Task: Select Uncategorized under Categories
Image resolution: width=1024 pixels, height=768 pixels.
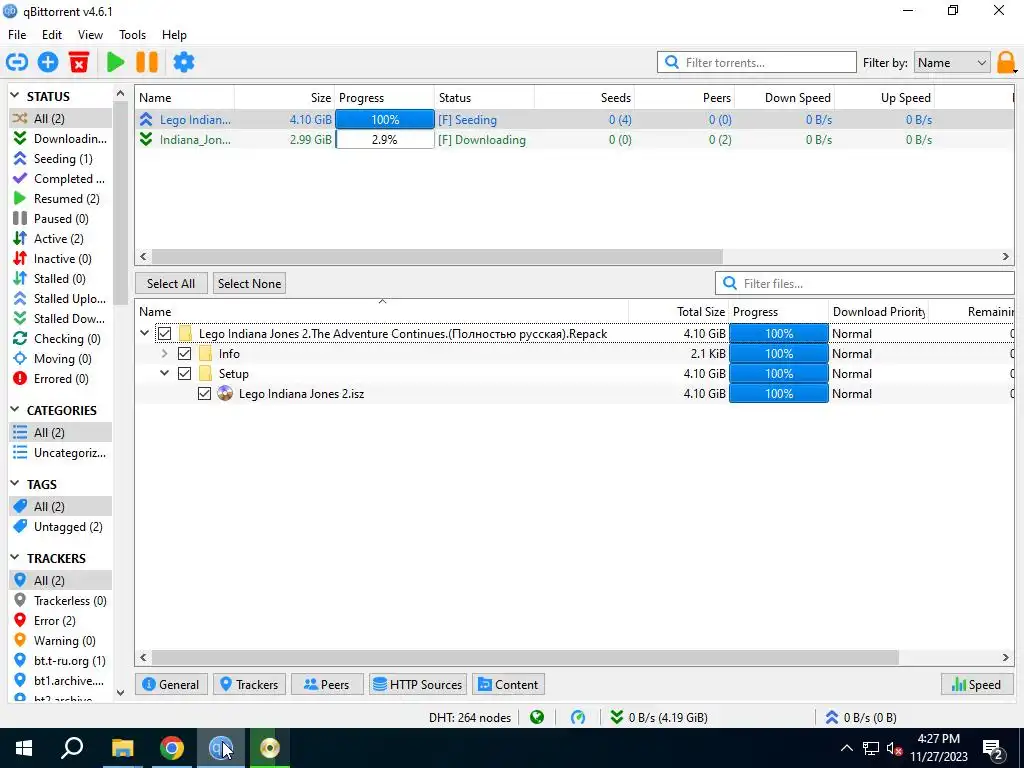Action: pos(60,453)
